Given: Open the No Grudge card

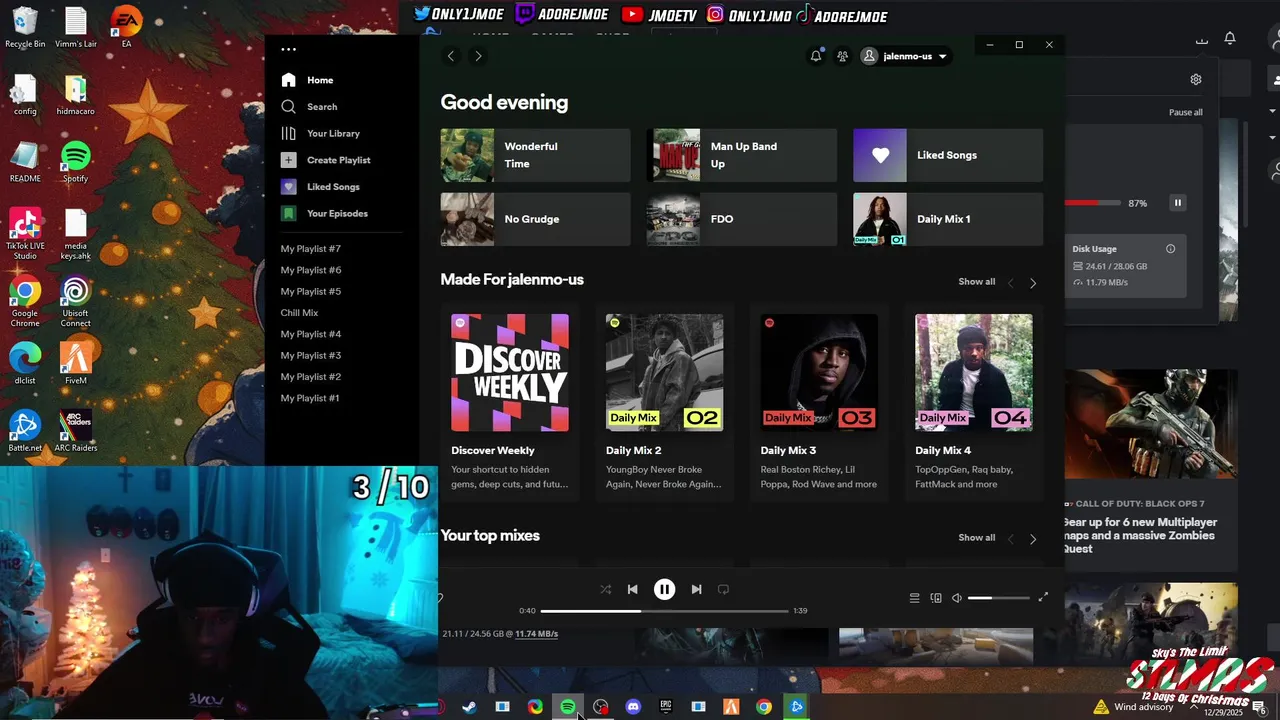Looking at the screenshot, I should (x=535, y=219).
